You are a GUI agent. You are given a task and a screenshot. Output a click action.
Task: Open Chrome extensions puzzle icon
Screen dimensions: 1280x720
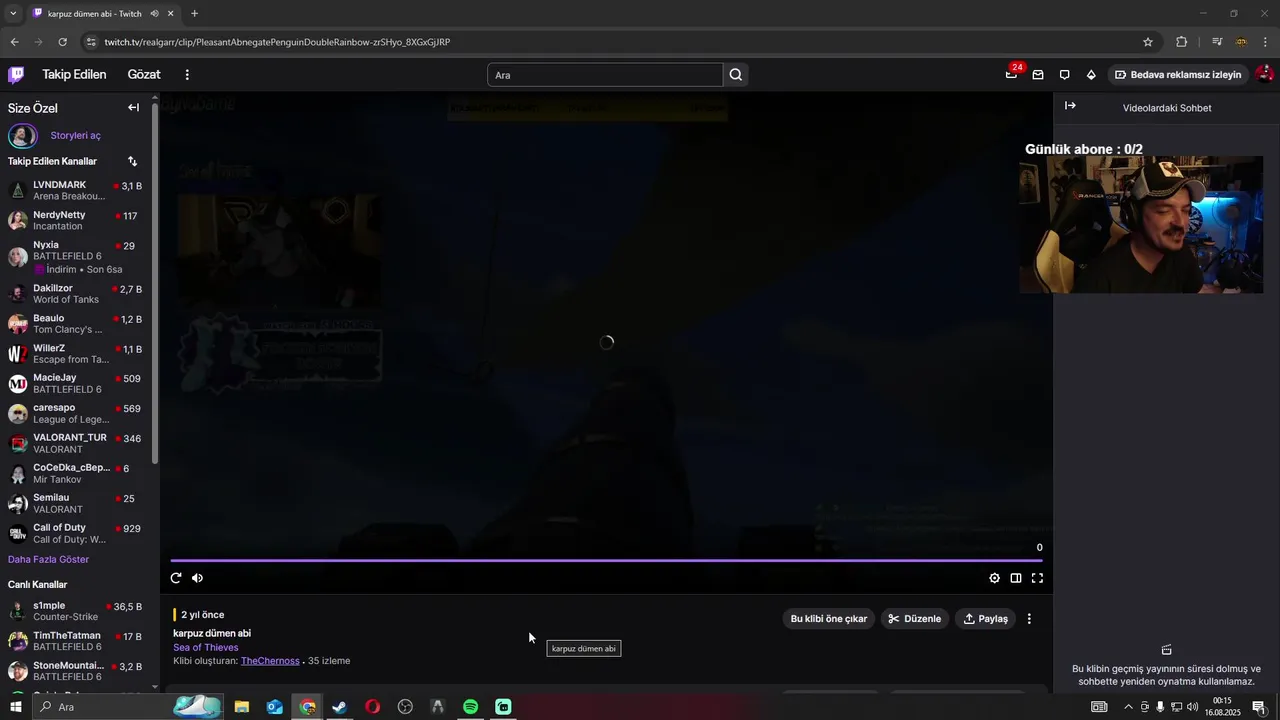point(1181,42)
